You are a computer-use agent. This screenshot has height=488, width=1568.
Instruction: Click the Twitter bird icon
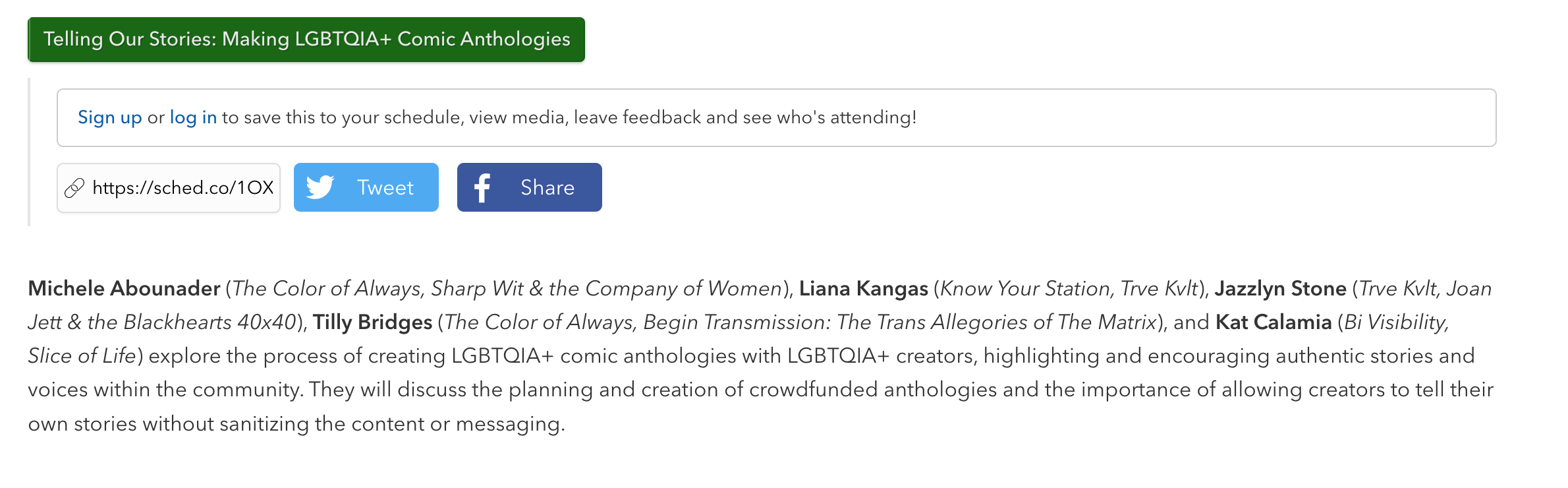(320, 187)
